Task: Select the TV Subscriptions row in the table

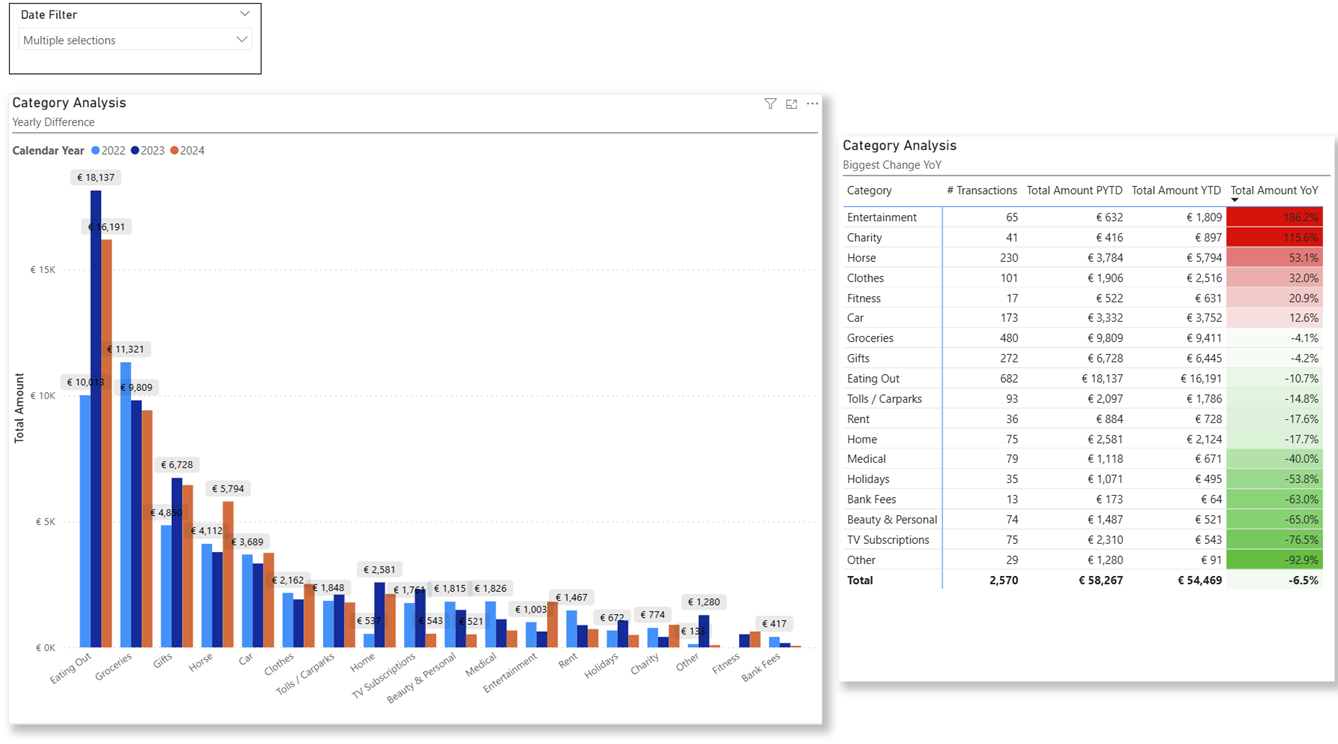Action: 888,540
